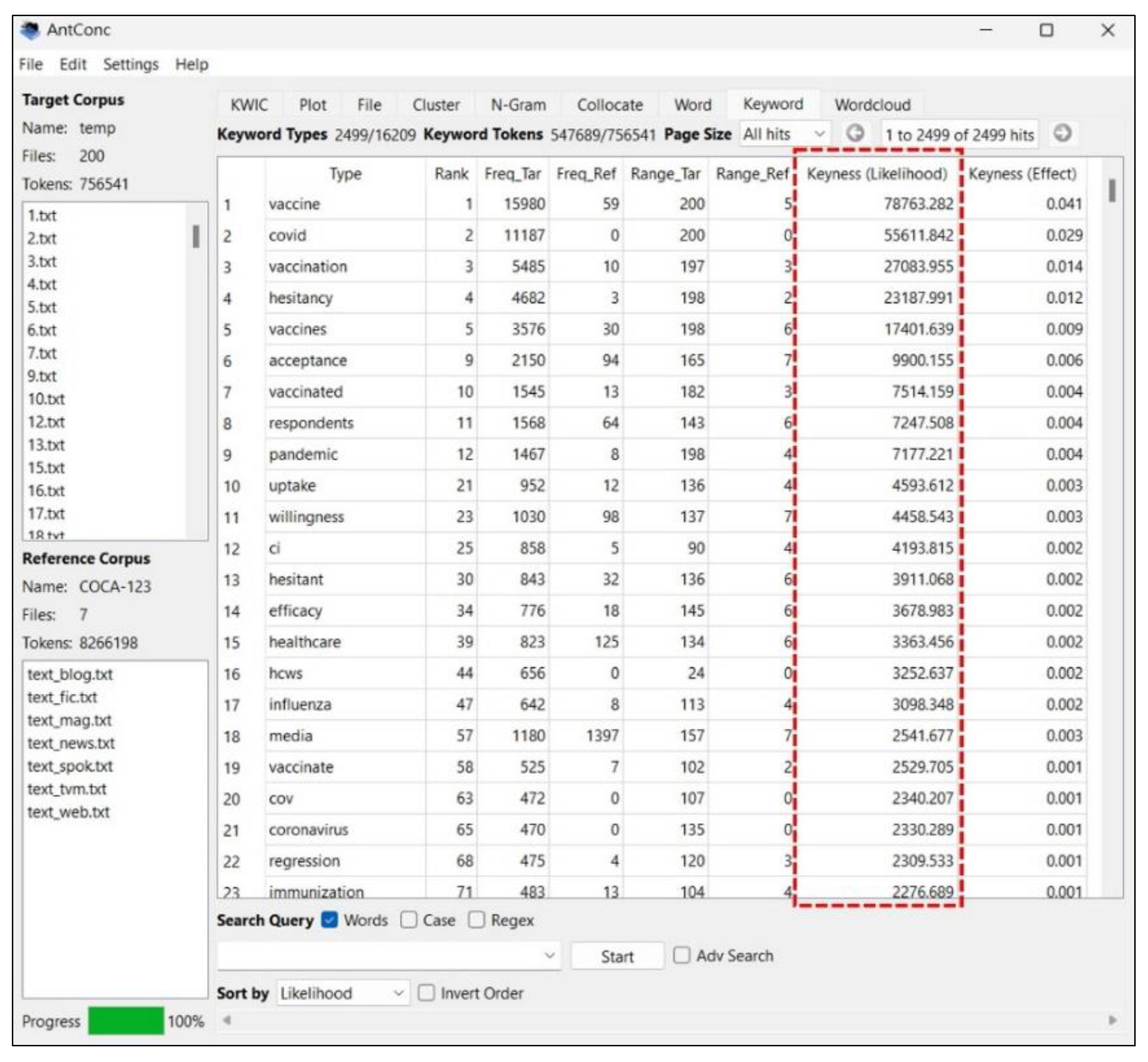Enable the Case checkbox
This screenshot has width=1148, height=1062.
(x=409, y=920)
